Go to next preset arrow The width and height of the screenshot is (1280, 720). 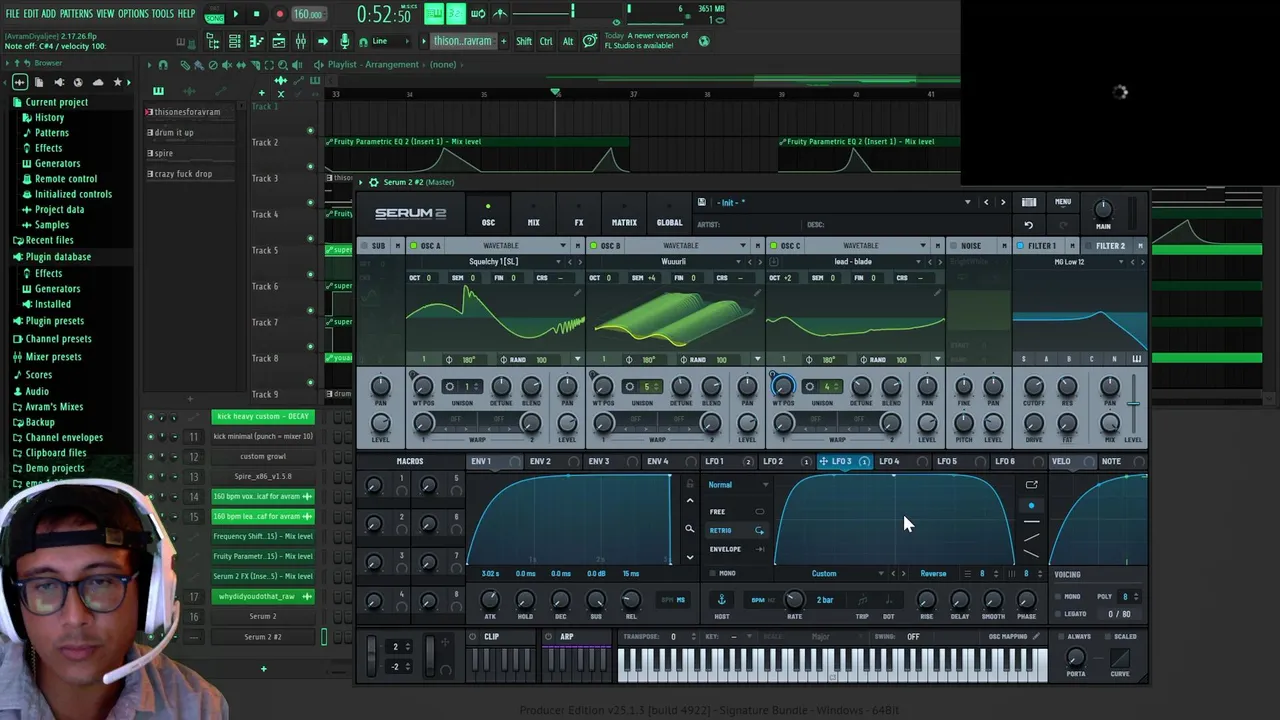1003,202
